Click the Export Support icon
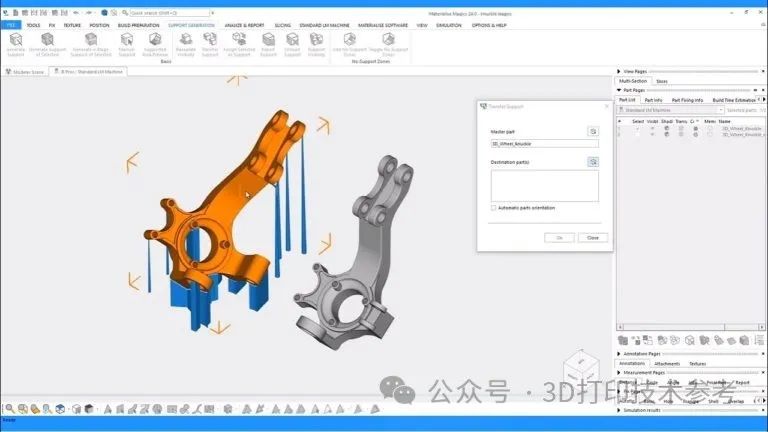768x432 pixels. coord(268,40)
